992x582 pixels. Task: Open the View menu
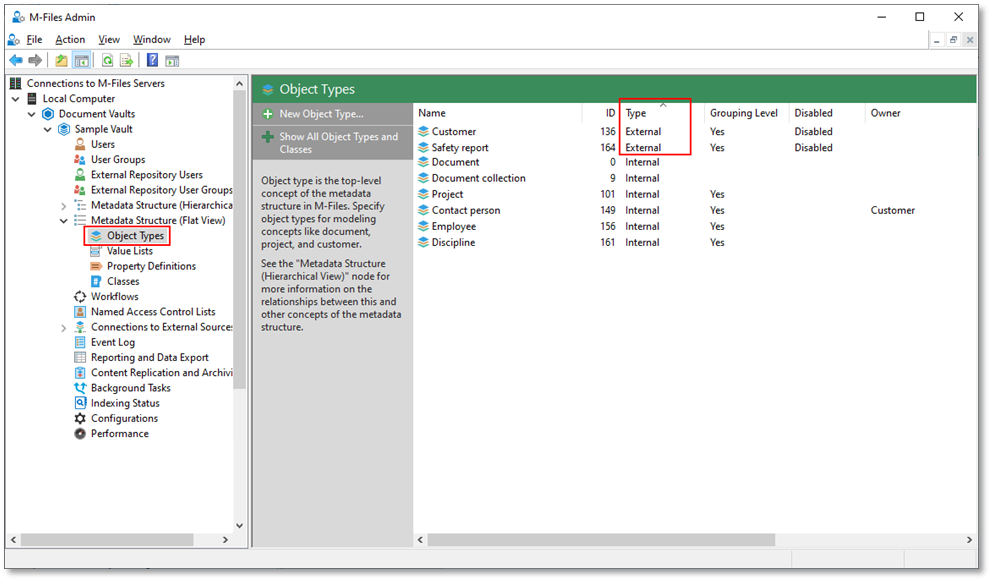(x=109, y=39)
